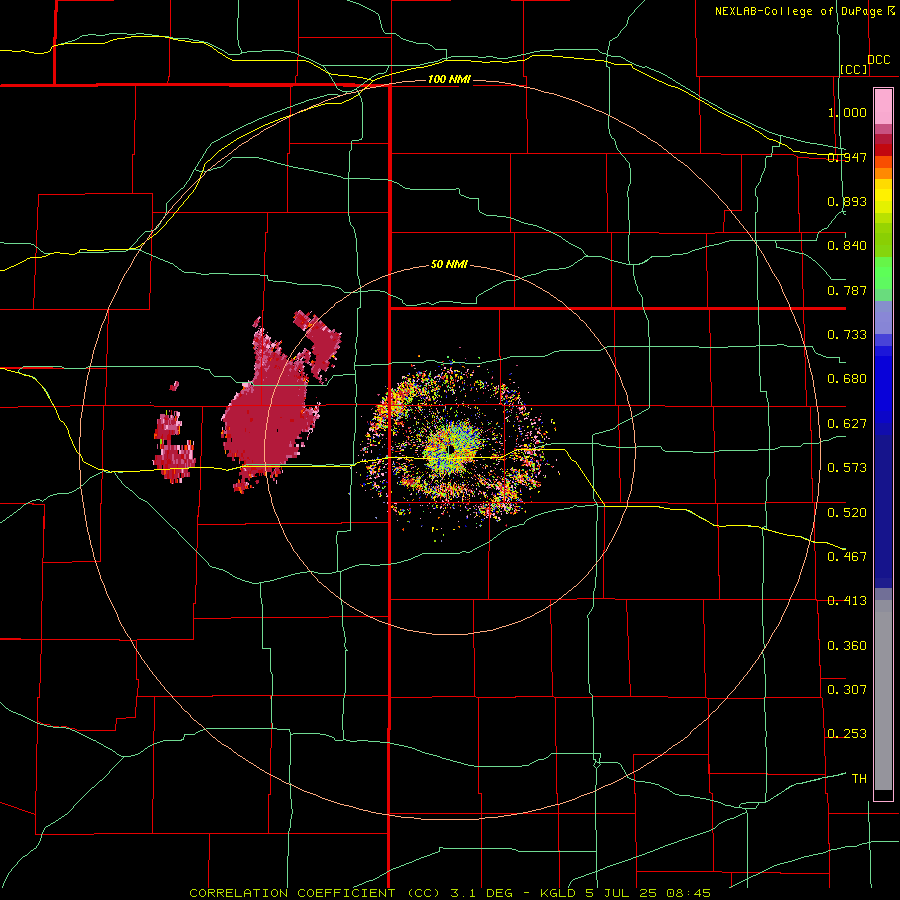Click the 100 NMI range ring label
The height and width of the screenshot is (900, 900).
coord(449,79)
